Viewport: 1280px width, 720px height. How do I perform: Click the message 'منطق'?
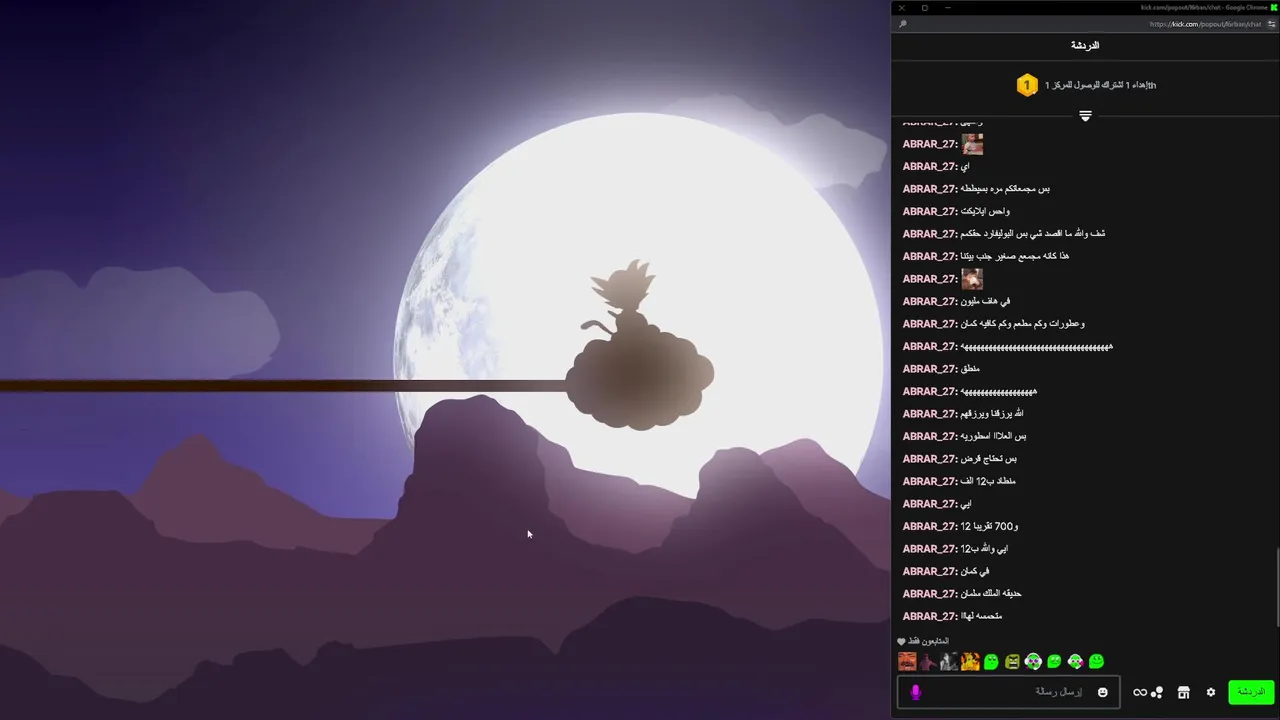click(x=970, y=369)
